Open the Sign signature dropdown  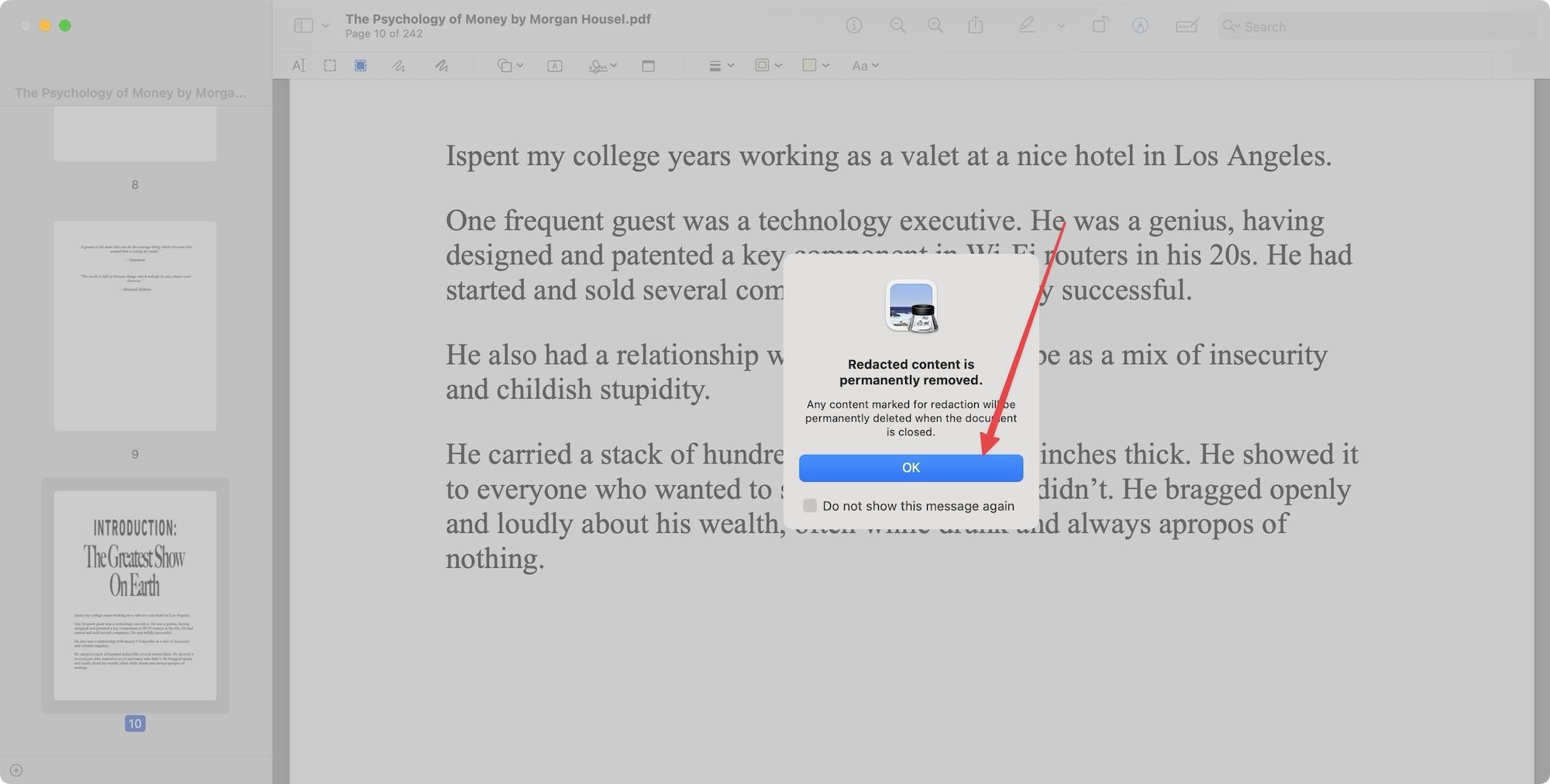[602, 66]
